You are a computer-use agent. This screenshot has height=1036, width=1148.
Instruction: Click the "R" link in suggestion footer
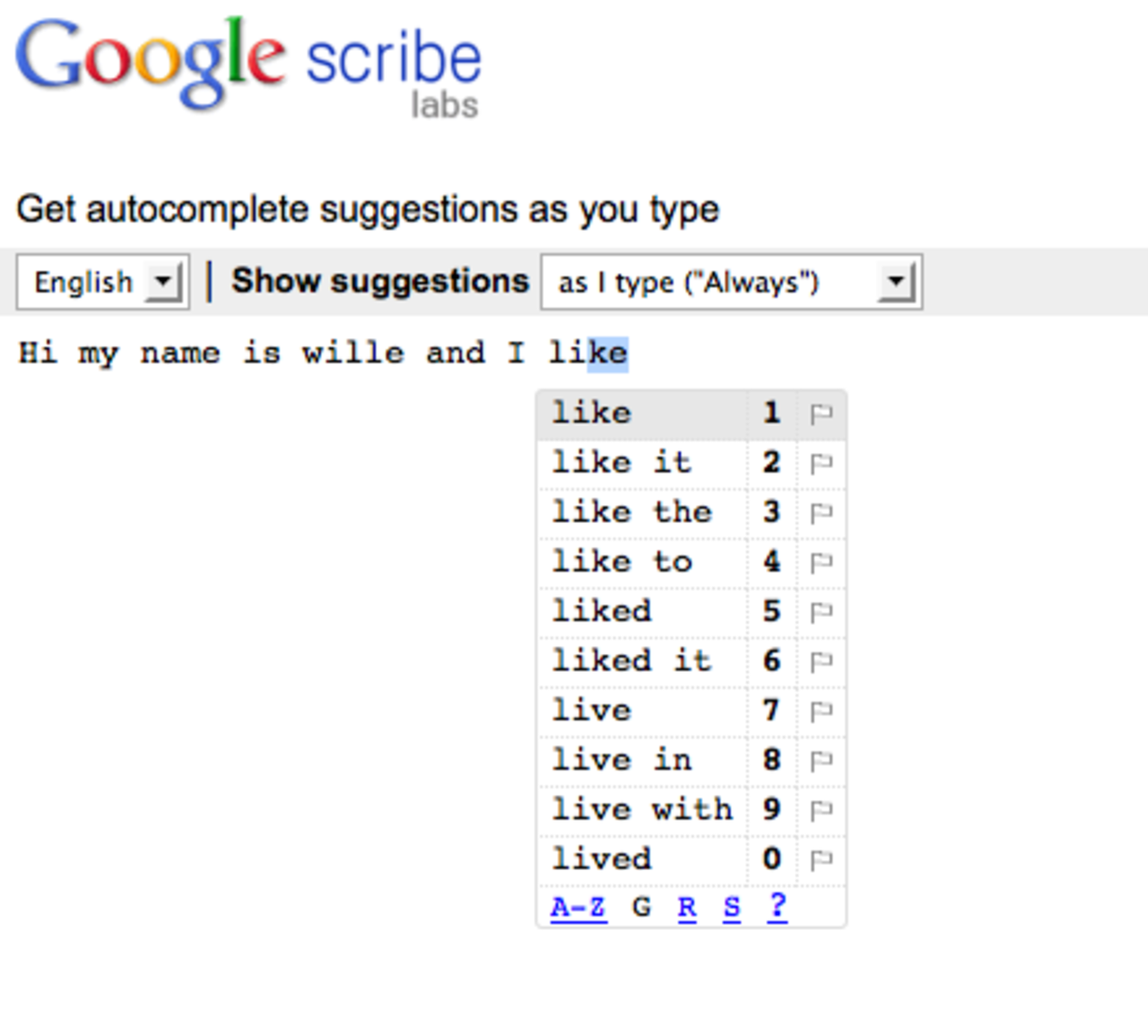(x=687, y=907)
